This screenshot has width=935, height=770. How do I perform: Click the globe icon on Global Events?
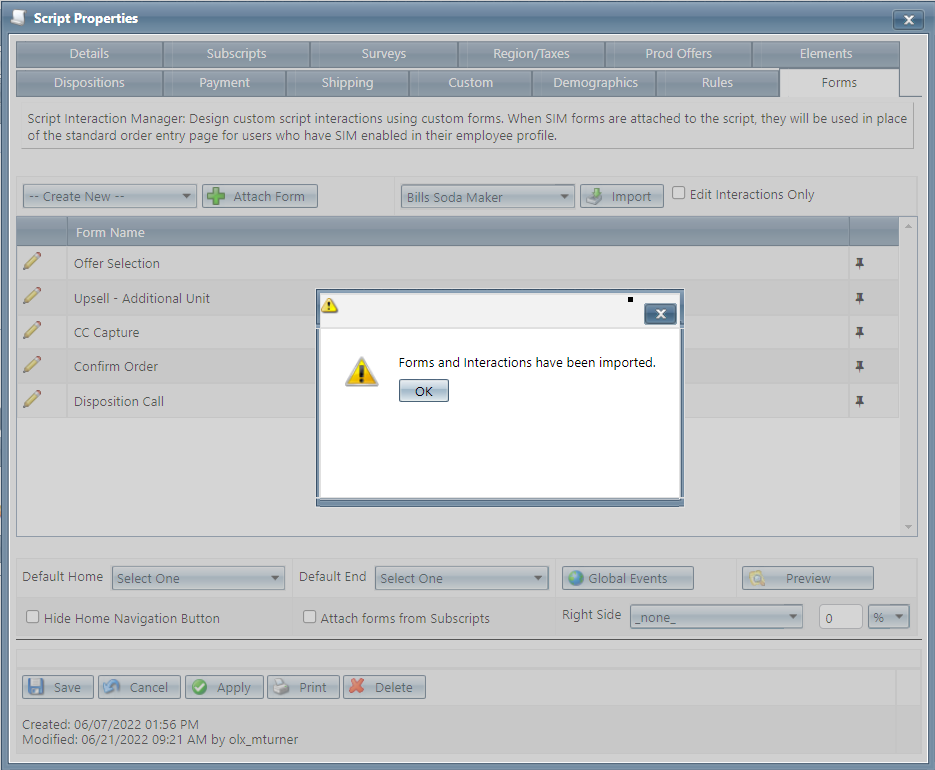click(574, 578)
